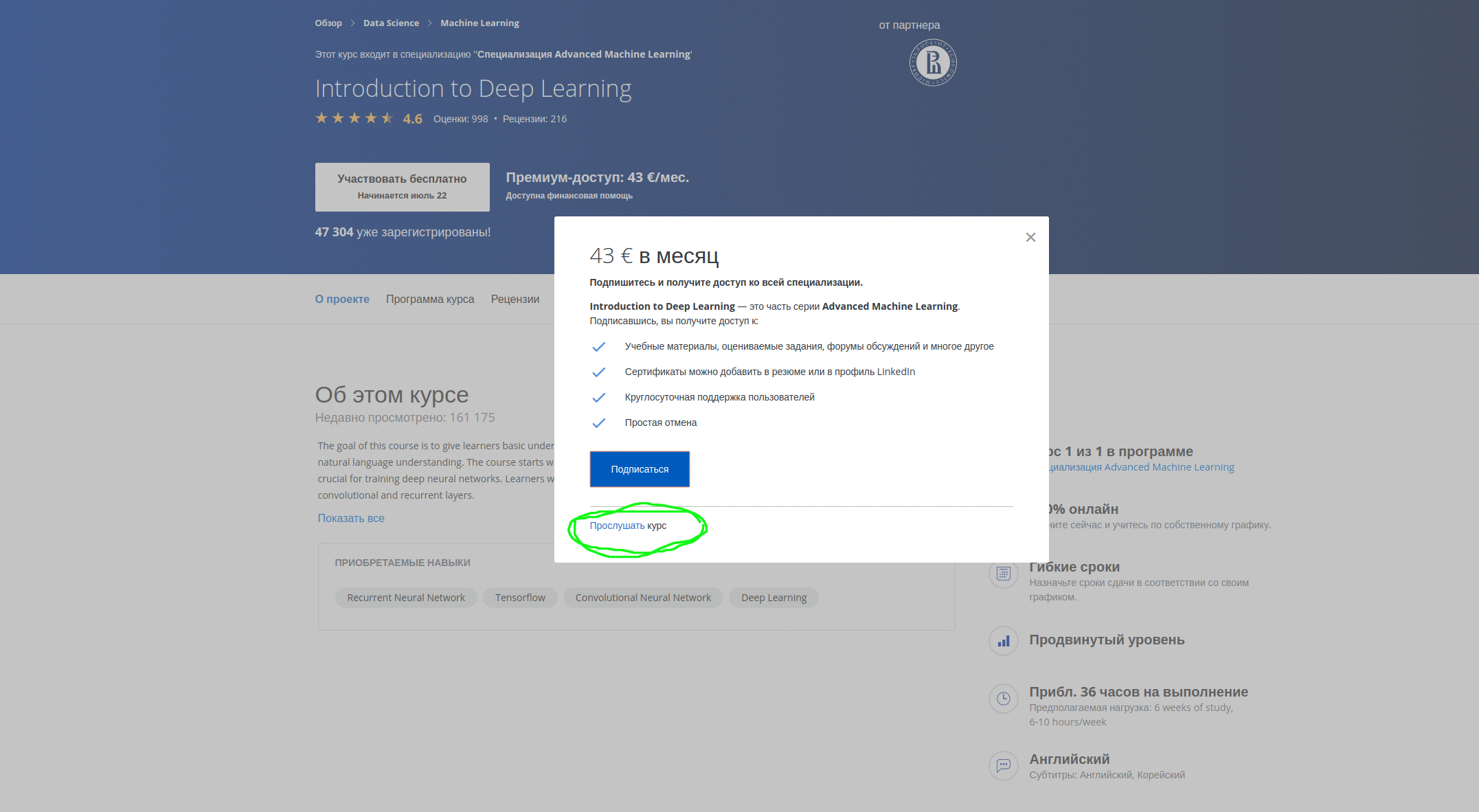Expand description with Показать все
The height and width of the screenshot is (812, 1479).
point(350,518)
